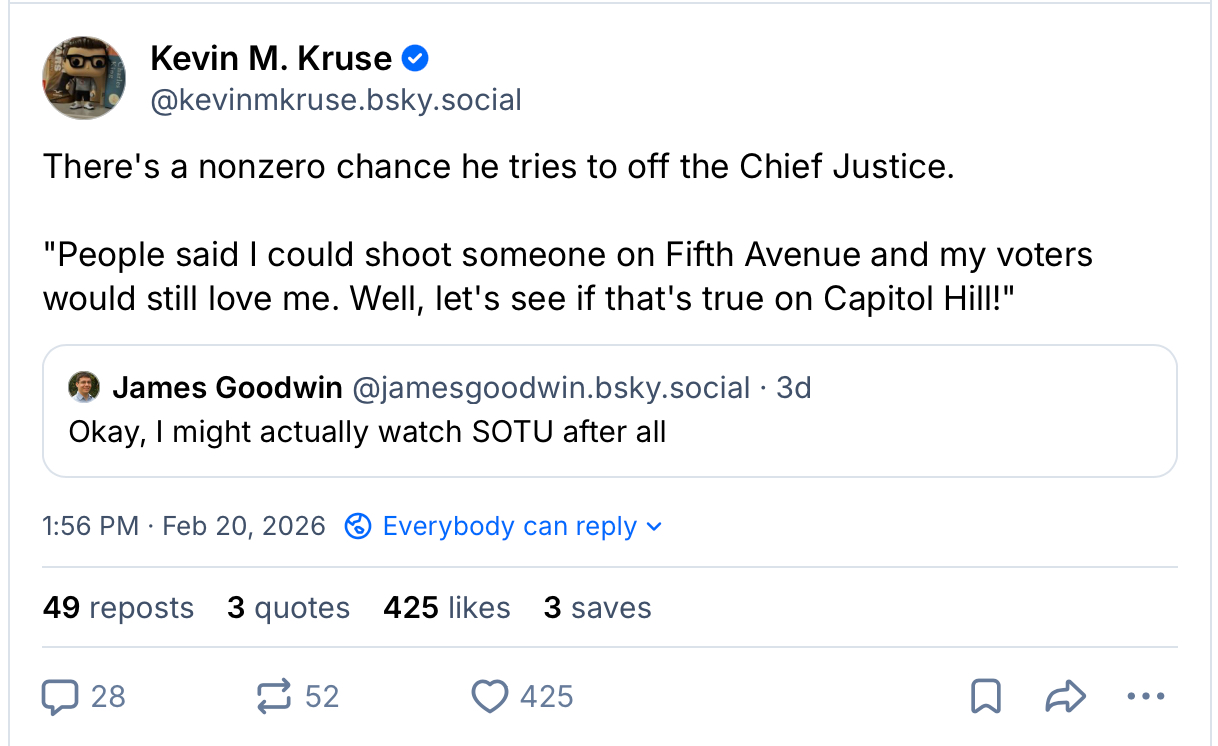
Task: Click the @jamesgoodwin.bsky.social handle
Action: (x=550, y=388)
